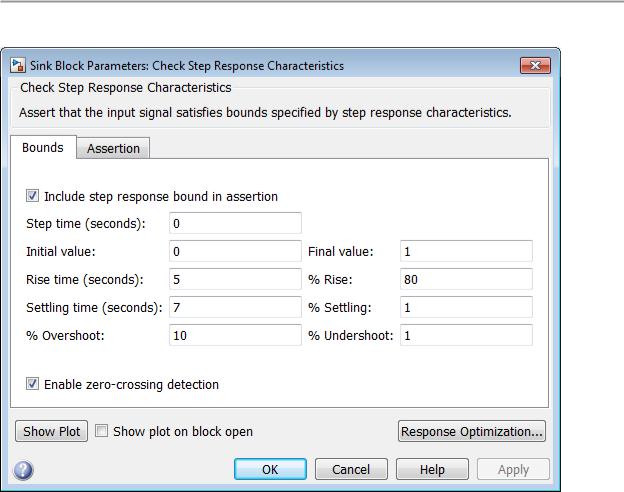The image size is (624, 492).
Task: Select the % Overshoot input box
Action: [x=235, y=335]
